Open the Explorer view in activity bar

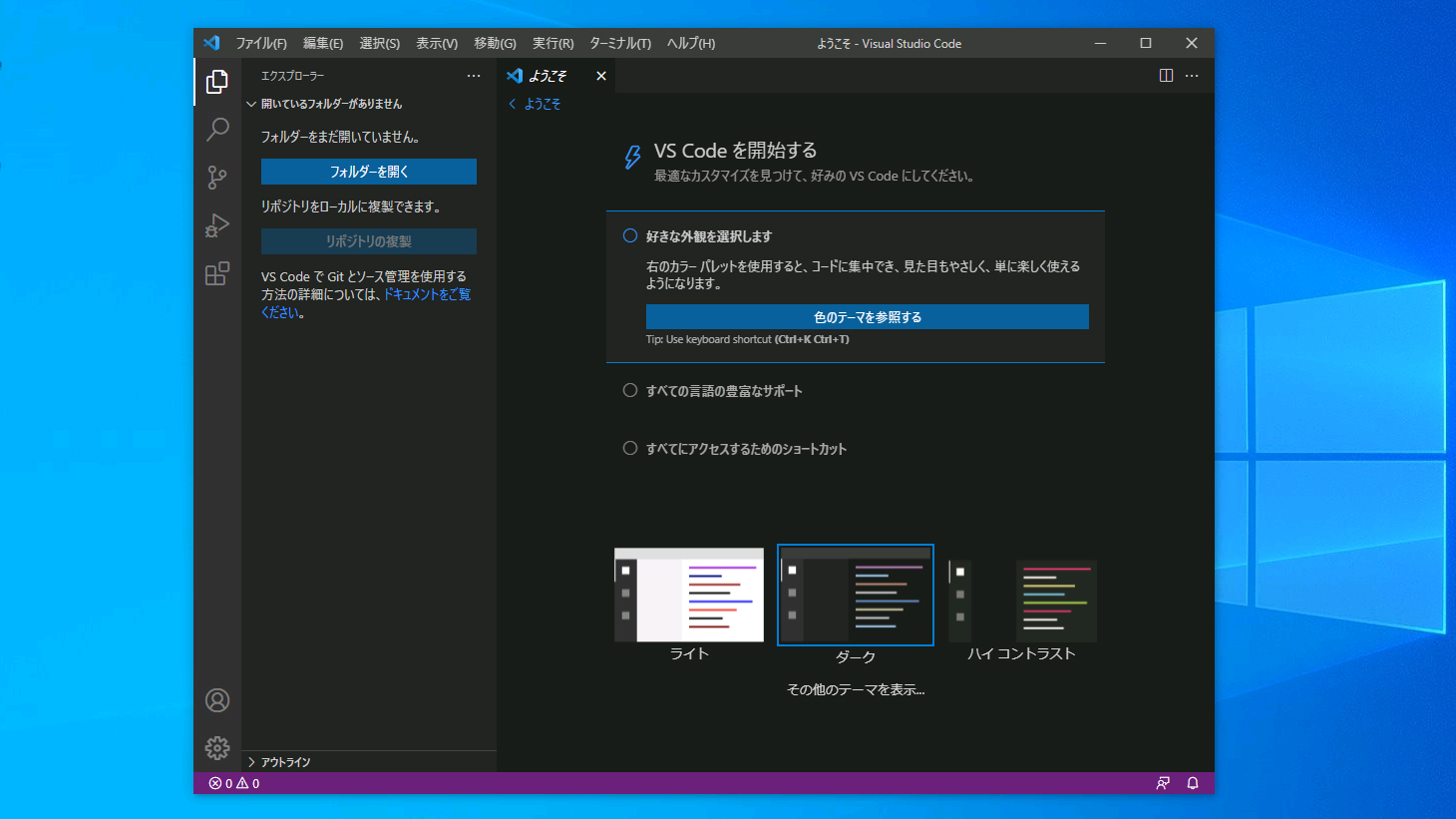(217, 82)
